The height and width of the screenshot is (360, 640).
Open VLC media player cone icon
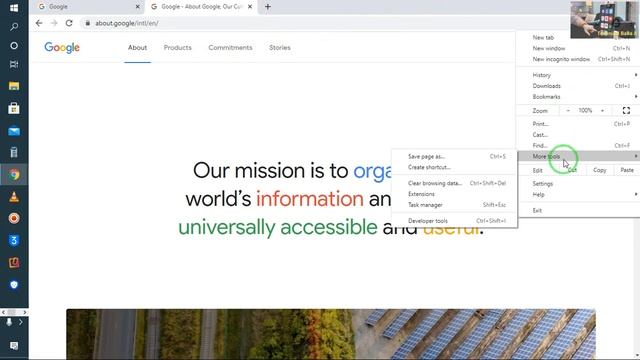pyautogui.click(x=14, y=197)
